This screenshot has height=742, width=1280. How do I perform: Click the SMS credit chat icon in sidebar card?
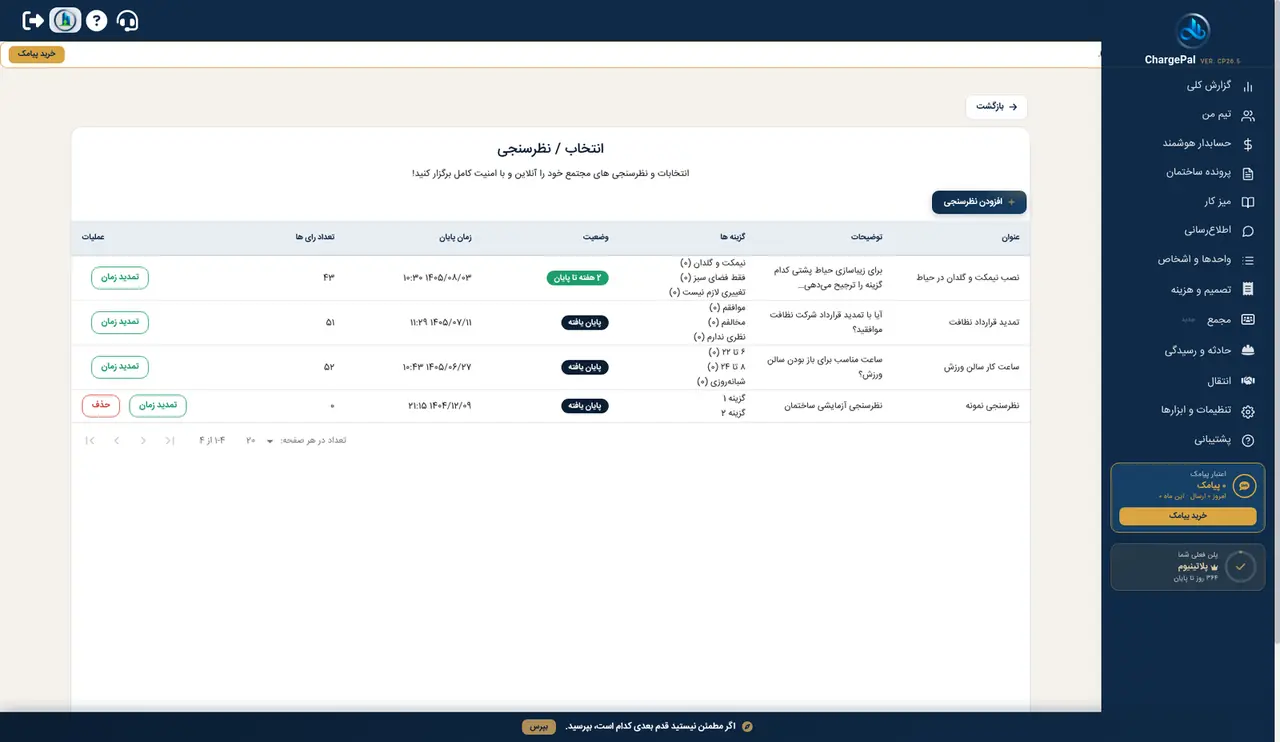coord(1245,486)
